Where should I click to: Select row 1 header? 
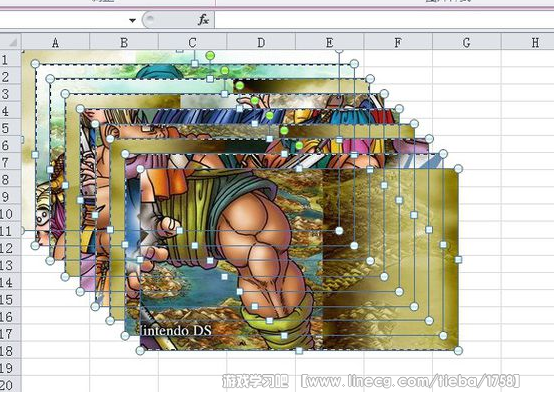point(11,59)
